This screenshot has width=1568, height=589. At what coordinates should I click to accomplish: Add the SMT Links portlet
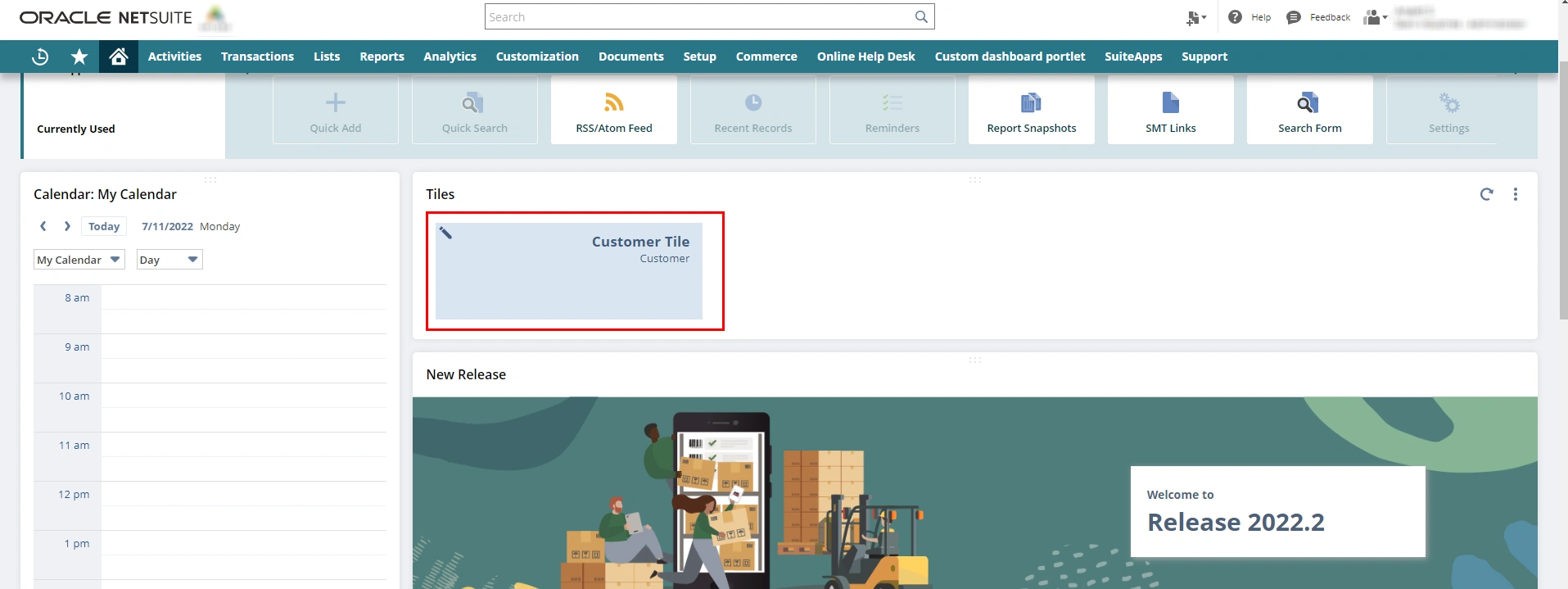[x=1171, y=110]
